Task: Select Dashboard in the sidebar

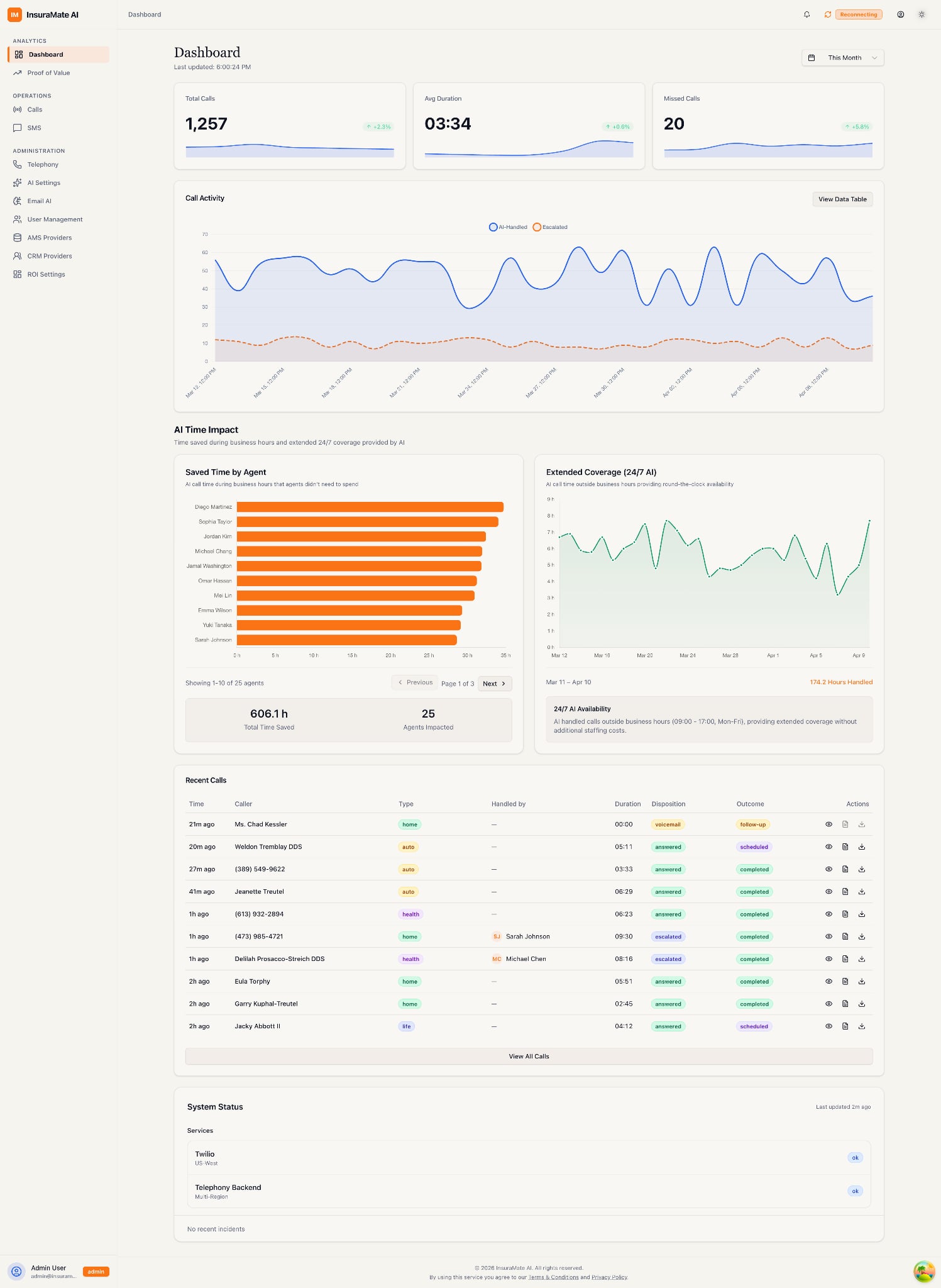Action: [58, 55]
